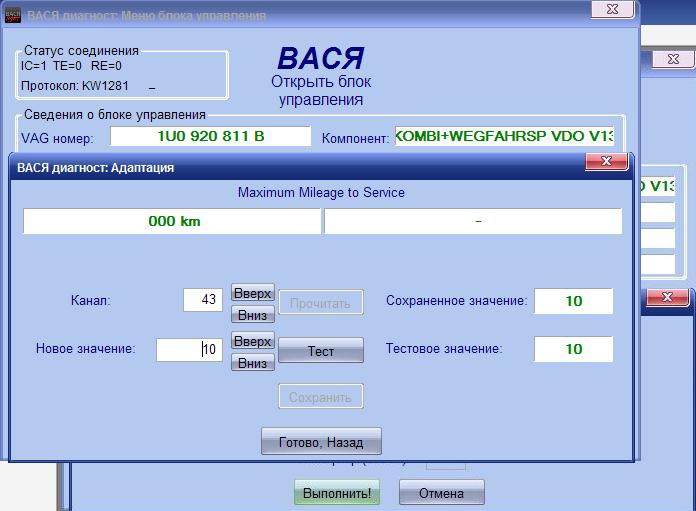Click the Выполнить! button in the background window

pyautogui.click(x=337, y=493)
